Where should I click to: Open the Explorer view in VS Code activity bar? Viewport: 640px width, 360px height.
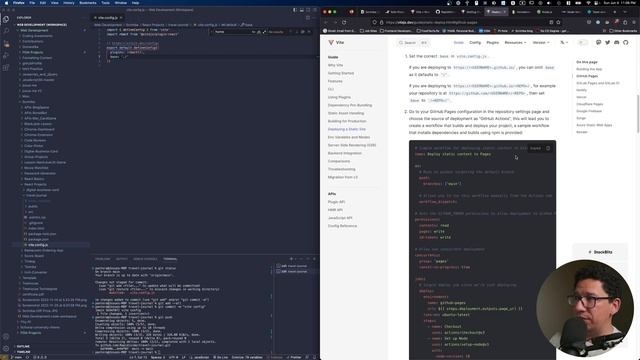tap(6, 19)
